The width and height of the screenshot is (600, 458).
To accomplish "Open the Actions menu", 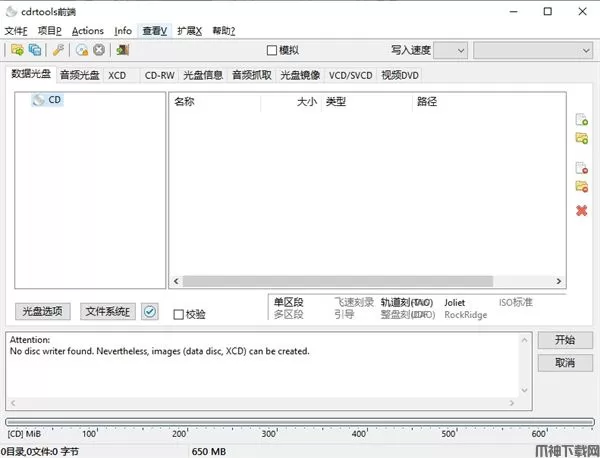I will coord(88,31).
